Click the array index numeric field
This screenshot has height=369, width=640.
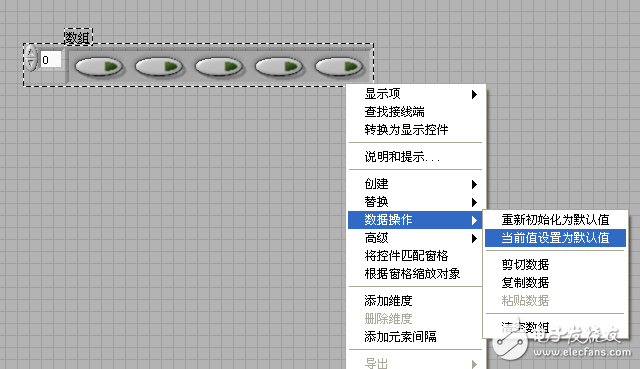[51, 60]
